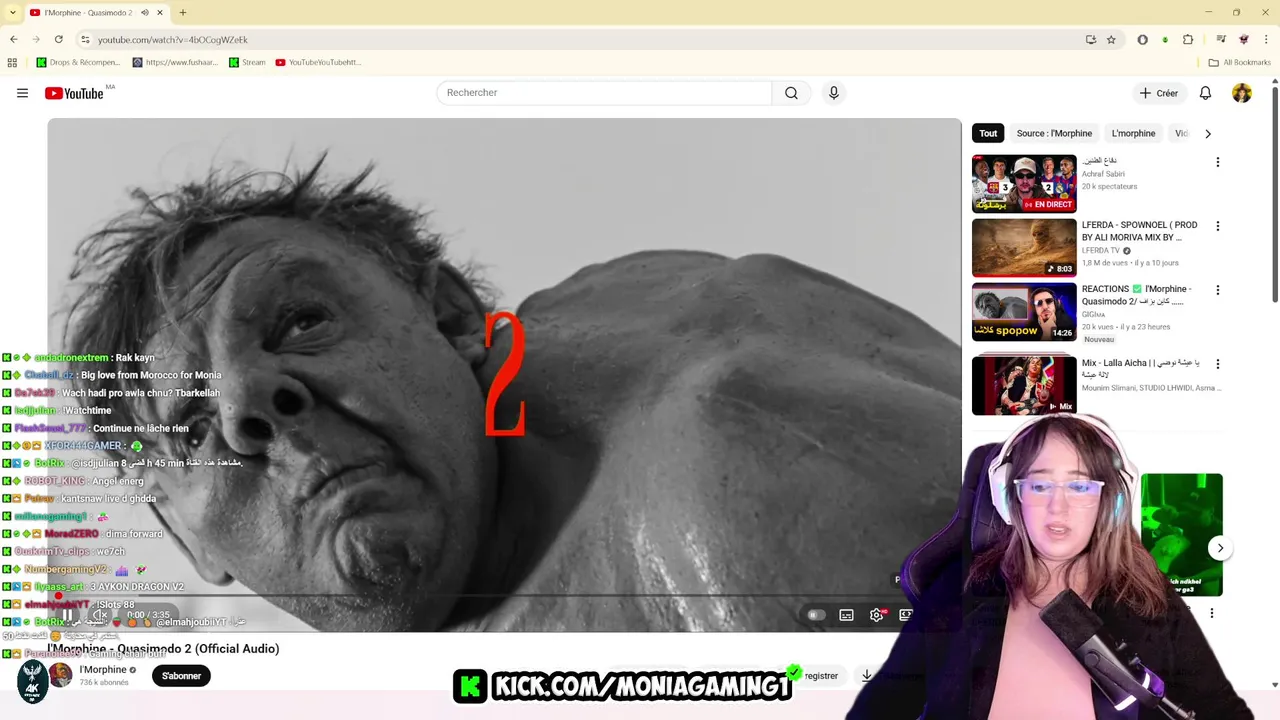1280x720 pixels.
Task: Select the Tout filter chip
Action: pyautogui.click(x=988, y=133)
